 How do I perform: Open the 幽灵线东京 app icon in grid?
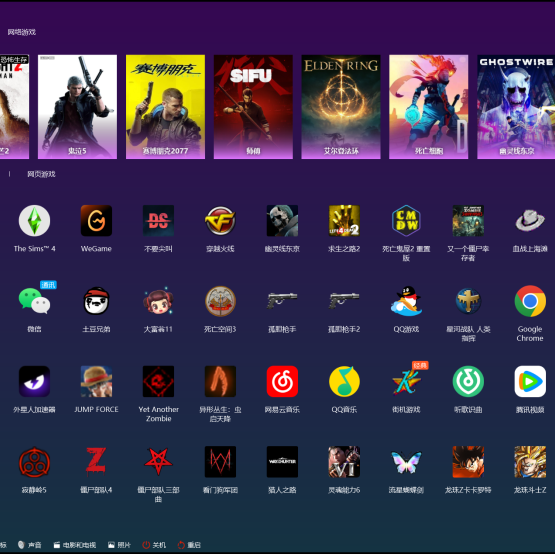pyautogui.click(x=282, y=221)
